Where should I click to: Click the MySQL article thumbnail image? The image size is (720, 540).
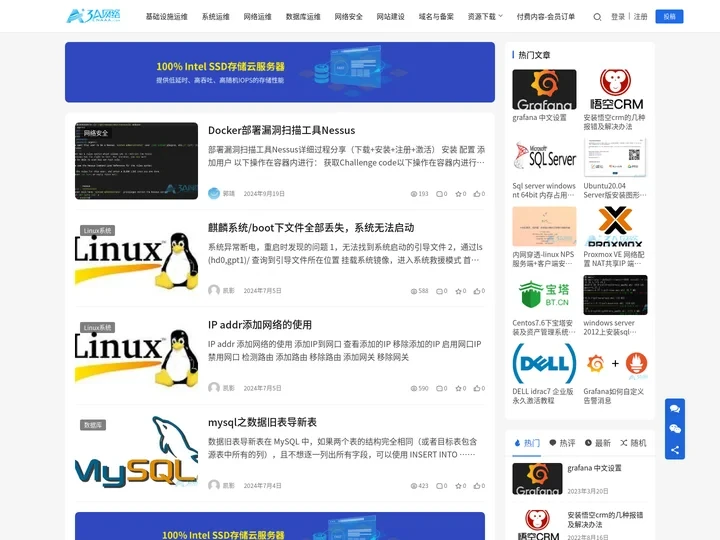[136, 452]
